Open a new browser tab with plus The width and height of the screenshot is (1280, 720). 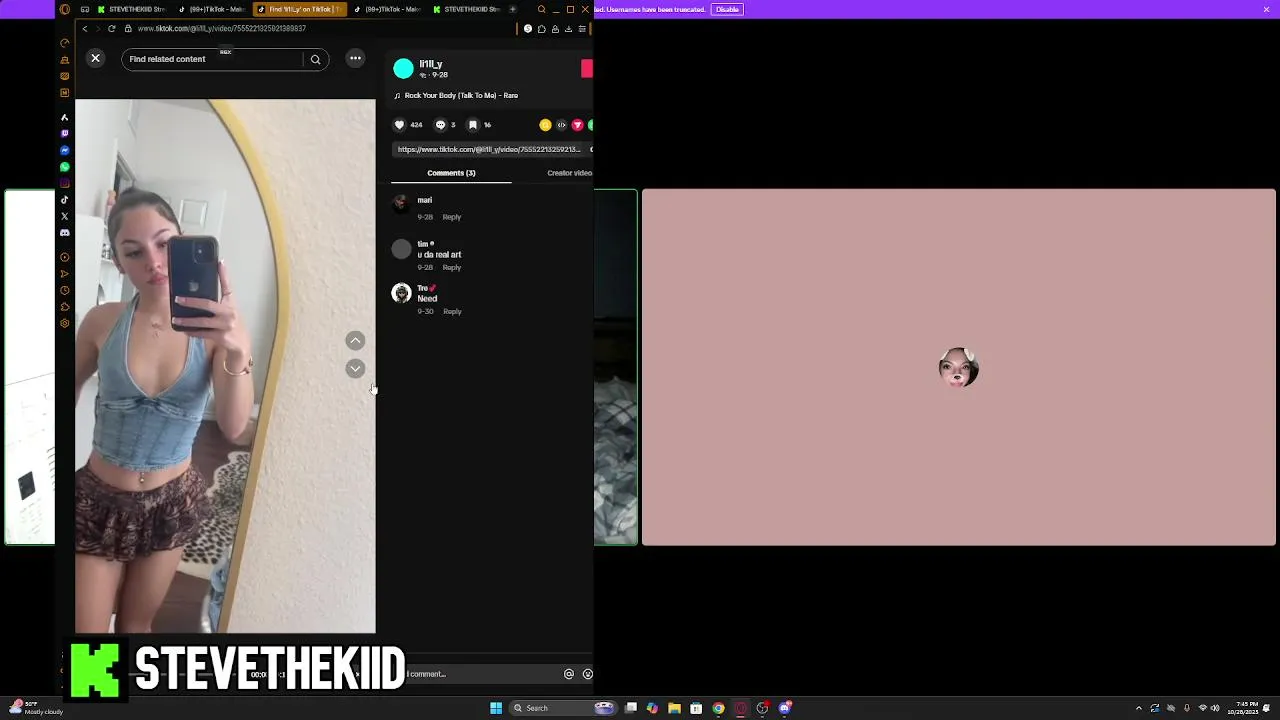[x=513, y=9]
